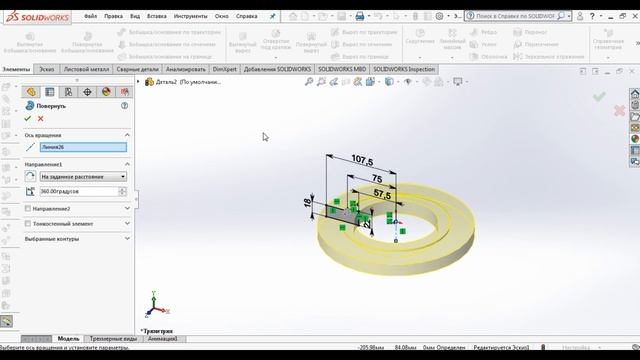Image resolution: width=640 pixels, height=360 pixels.
Task: Open View Orientation cube icon
Action: click(370, 82)
